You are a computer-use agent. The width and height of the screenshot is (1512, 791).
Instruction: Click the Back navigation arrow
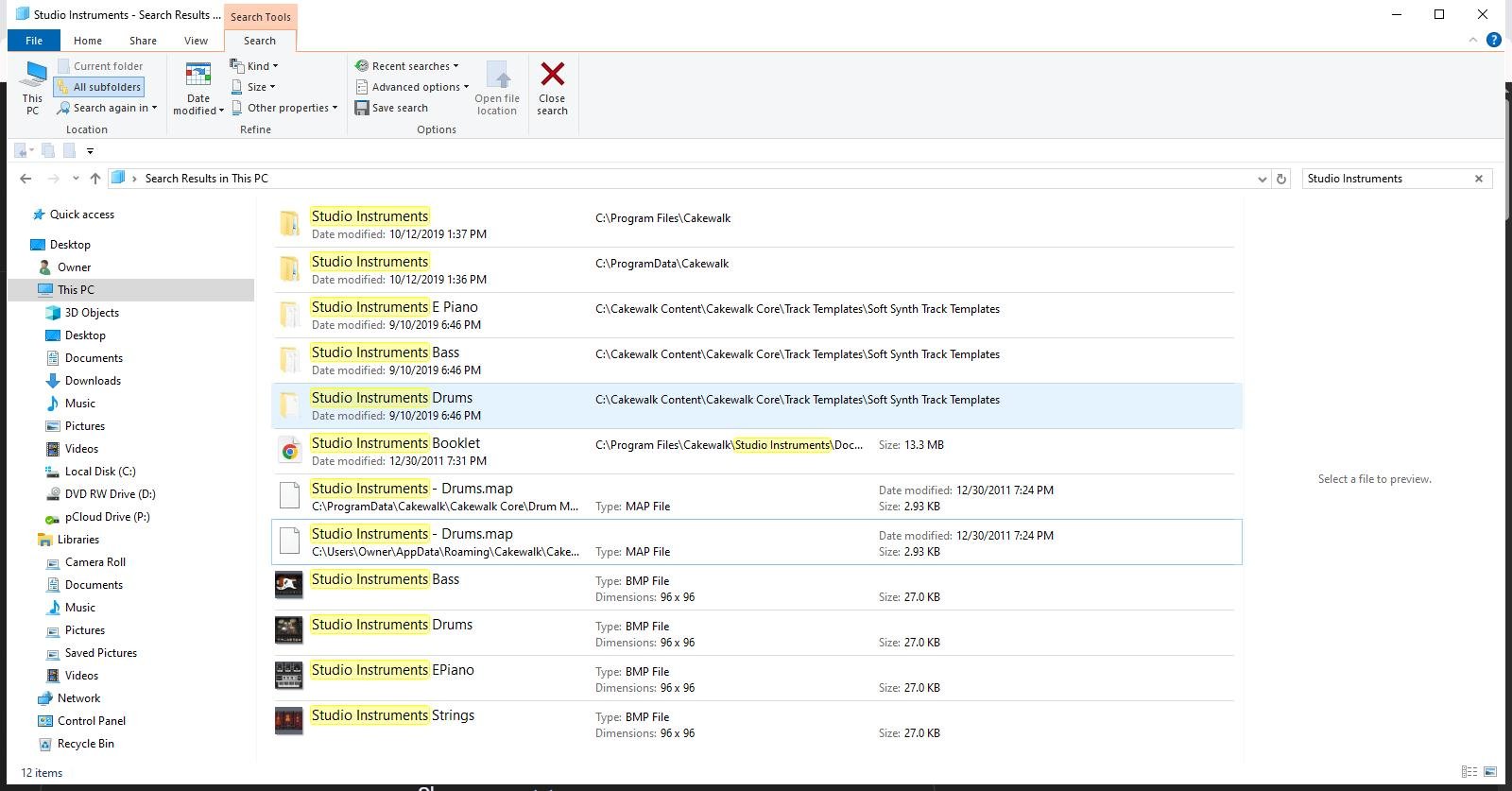26,179
